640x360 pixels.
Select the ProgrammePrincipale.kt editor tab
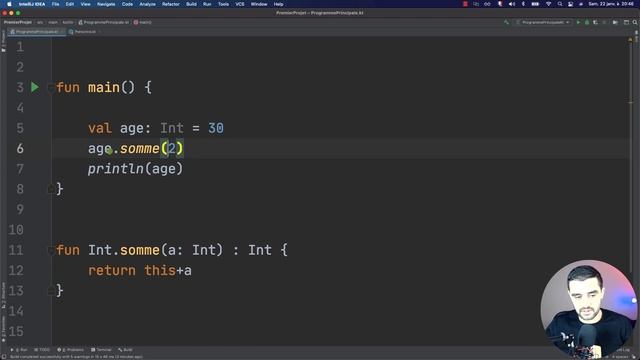pos(36,32)
